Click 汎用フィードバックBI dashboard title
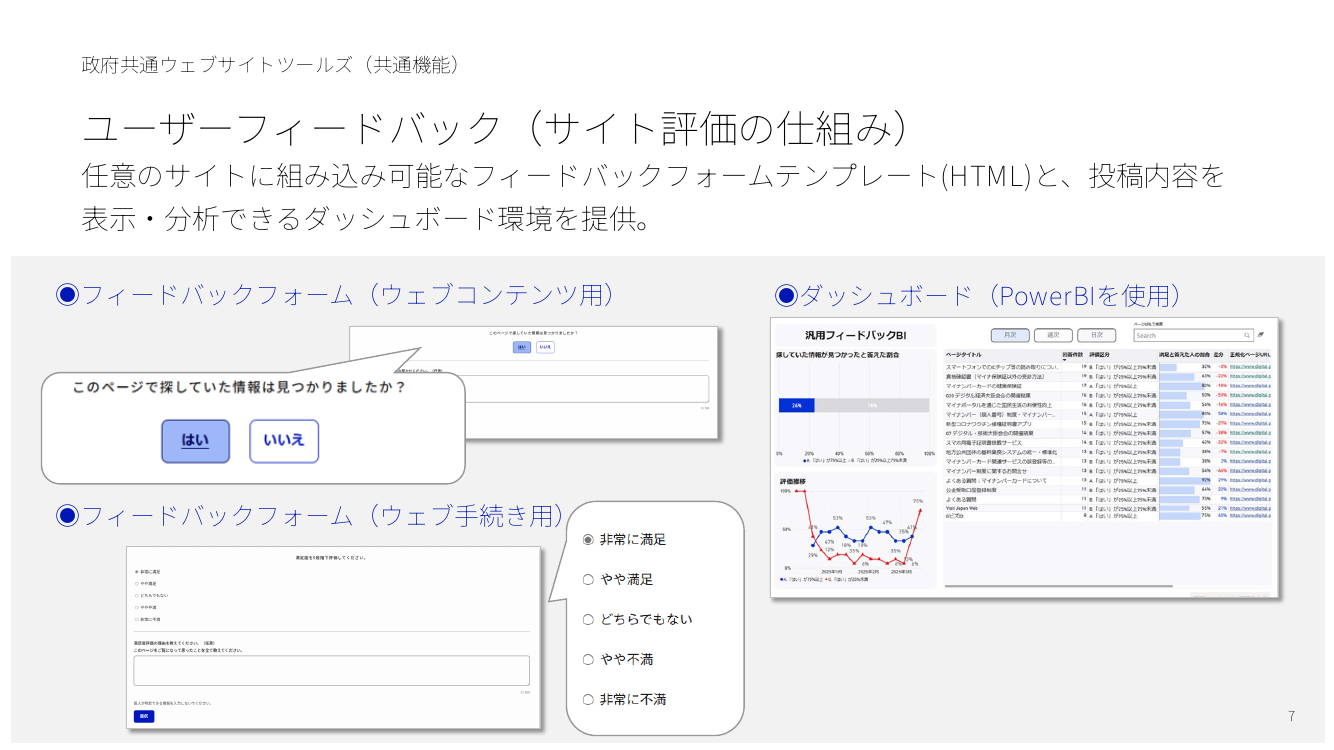Screen dimensions: 1334x750 click(x=855, y=335)
